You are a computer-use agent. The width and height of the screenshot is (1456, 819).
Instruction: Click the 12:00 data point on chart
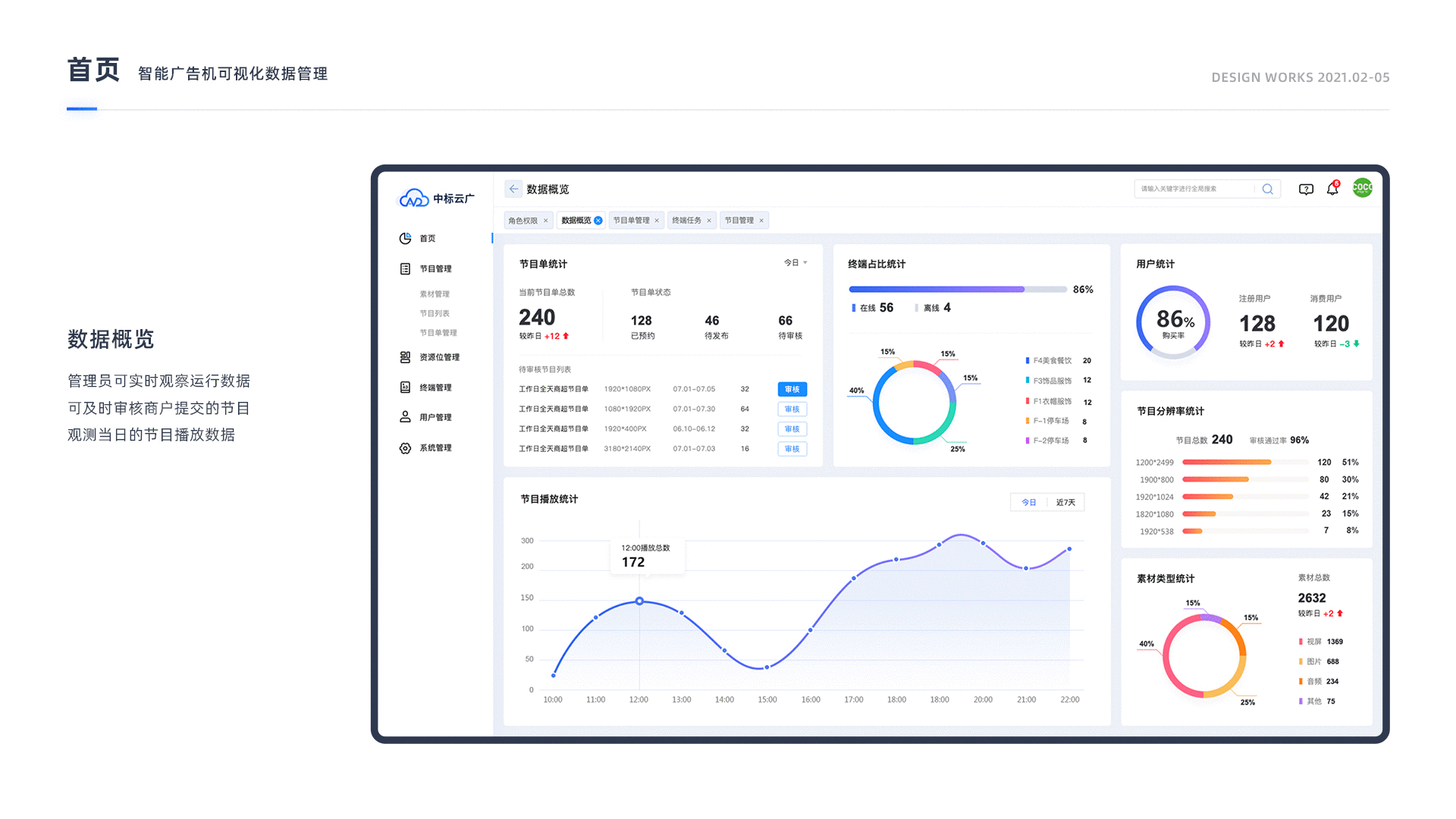pyautogui.click(x=639, y=601)
